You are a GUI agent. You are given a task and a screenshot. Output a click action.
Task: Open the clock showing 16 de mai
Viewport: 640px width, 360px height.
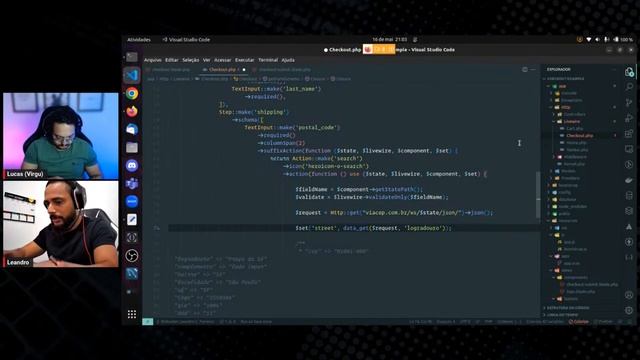coord(389,40)
